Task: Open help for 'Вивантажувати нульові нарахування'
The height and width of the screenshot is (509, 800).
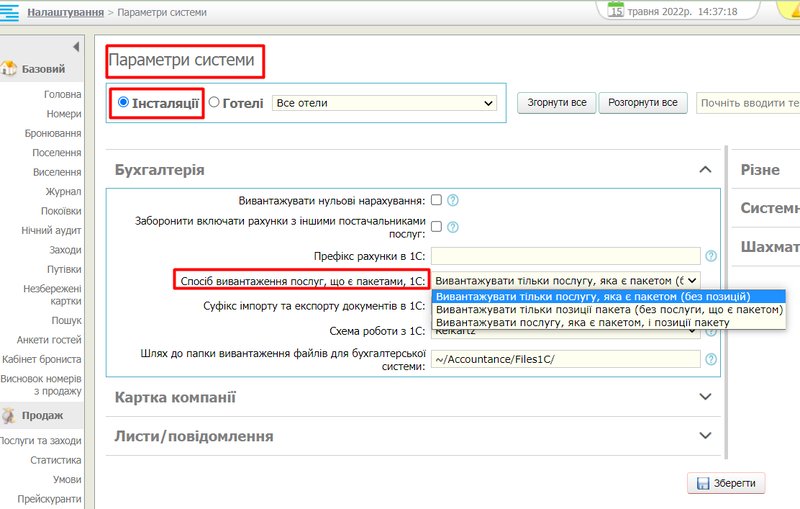Action: [x=452, y=200]
